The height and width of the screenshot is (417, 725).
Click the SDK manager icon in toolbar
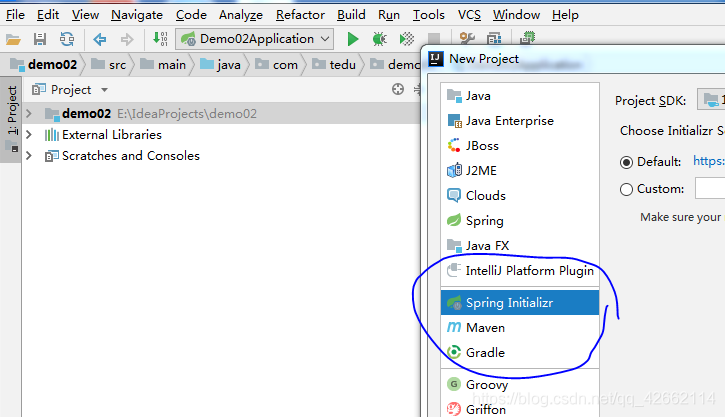tap(527, 38)
